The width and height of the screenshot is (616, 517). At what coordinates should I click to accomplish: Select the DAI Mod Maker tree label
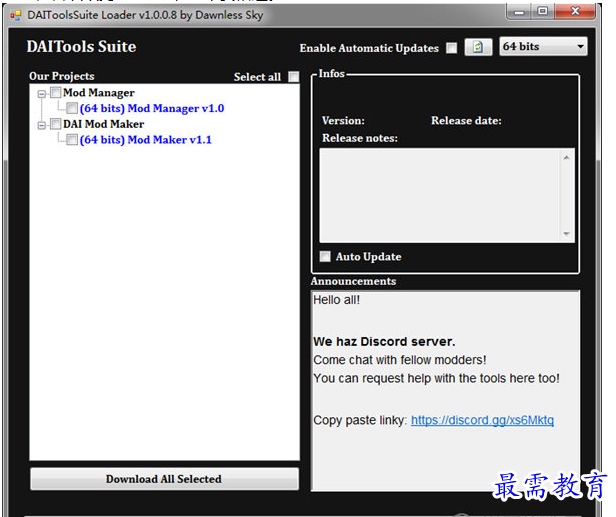103,124
